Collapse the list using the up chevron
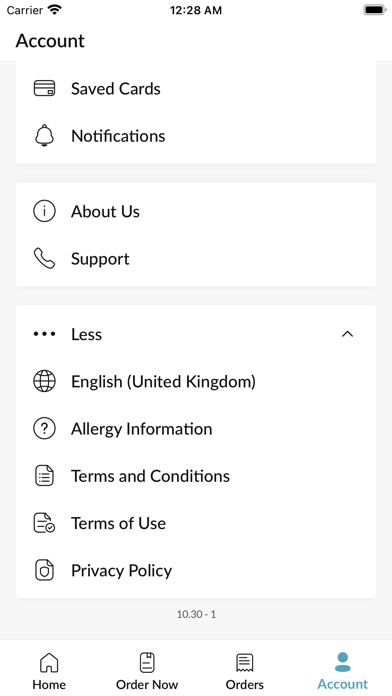The image size is (392, 696). point(347,334)
